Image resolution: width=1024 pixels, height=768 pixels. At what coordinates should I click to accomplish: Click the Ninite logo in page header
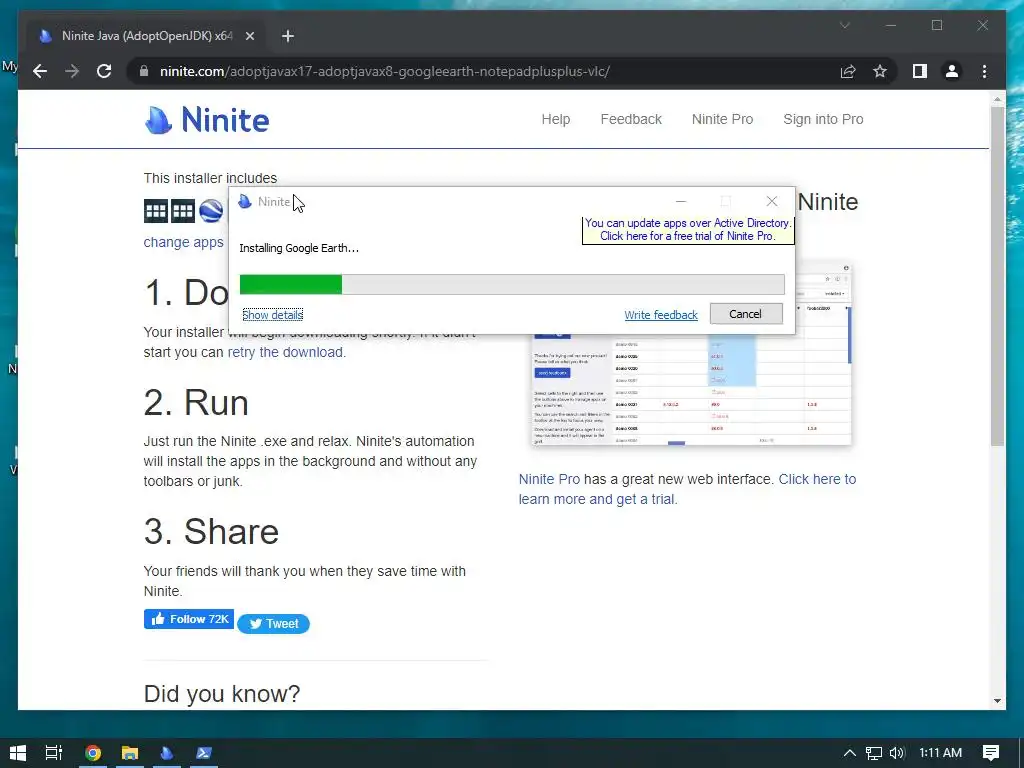[206, 120]
